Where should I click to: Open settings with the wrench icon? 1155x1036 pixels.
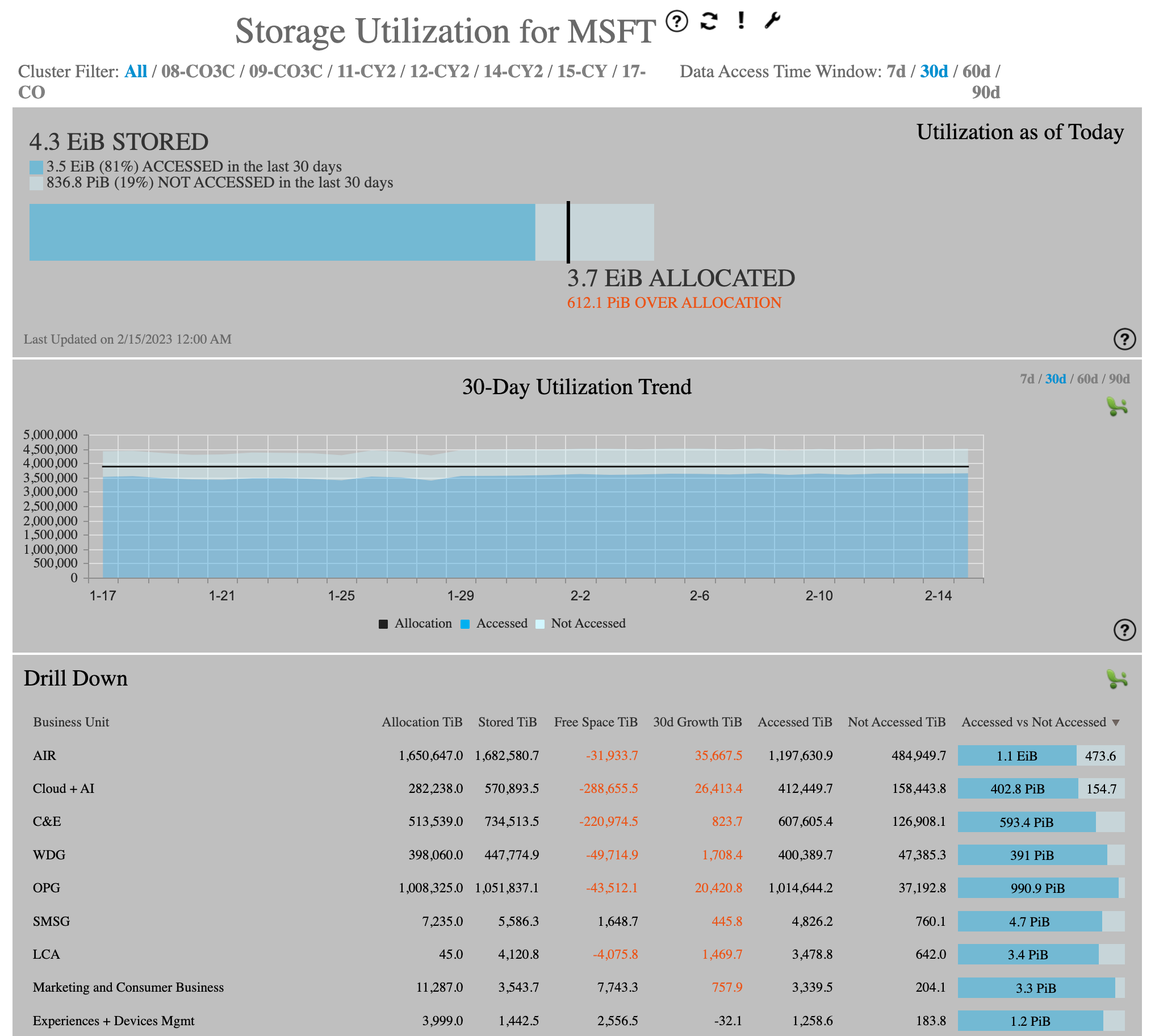point(772,20)
